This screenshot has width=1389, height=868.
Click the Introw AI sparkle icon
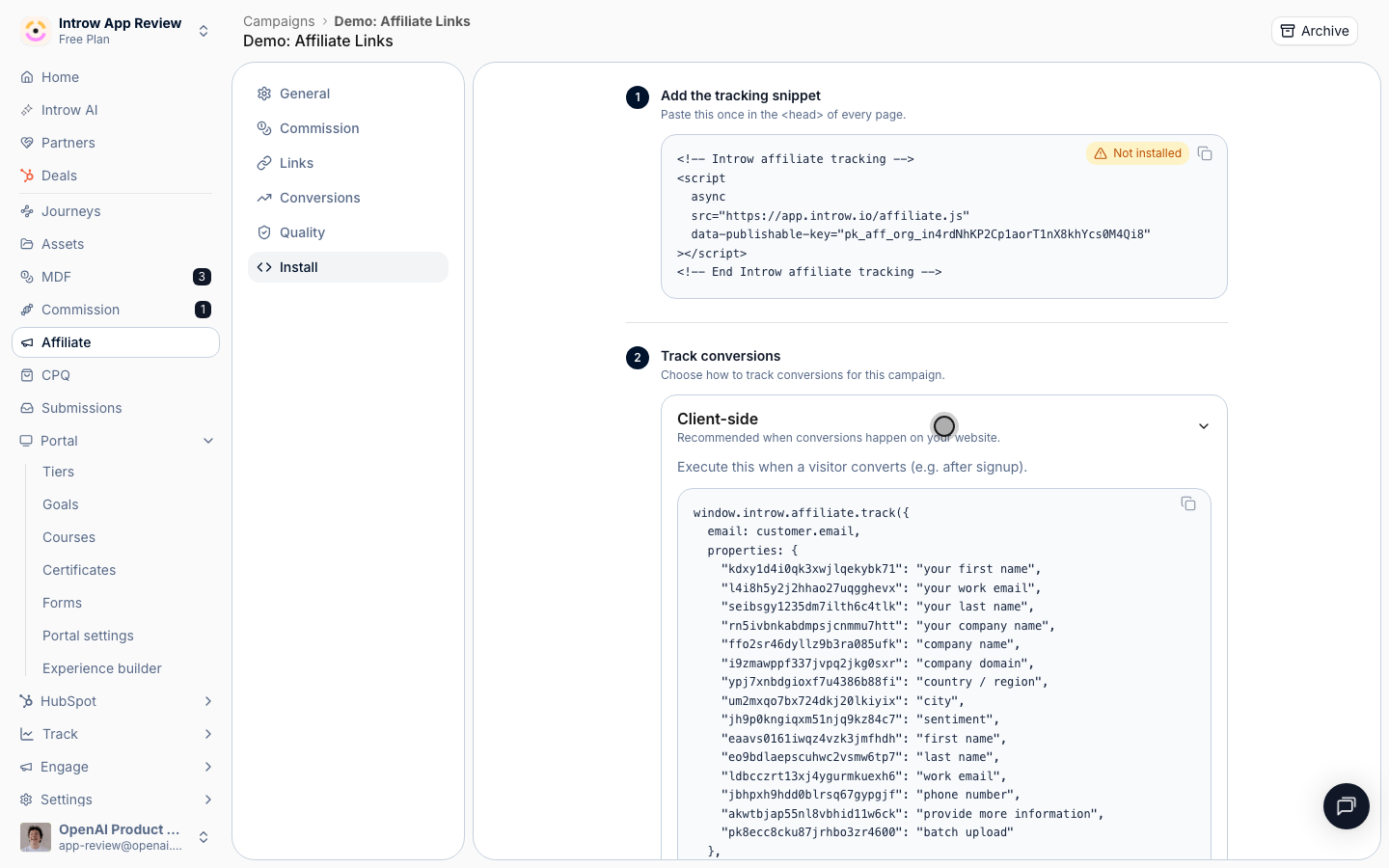pyautogui.click(x=27, y=110)
